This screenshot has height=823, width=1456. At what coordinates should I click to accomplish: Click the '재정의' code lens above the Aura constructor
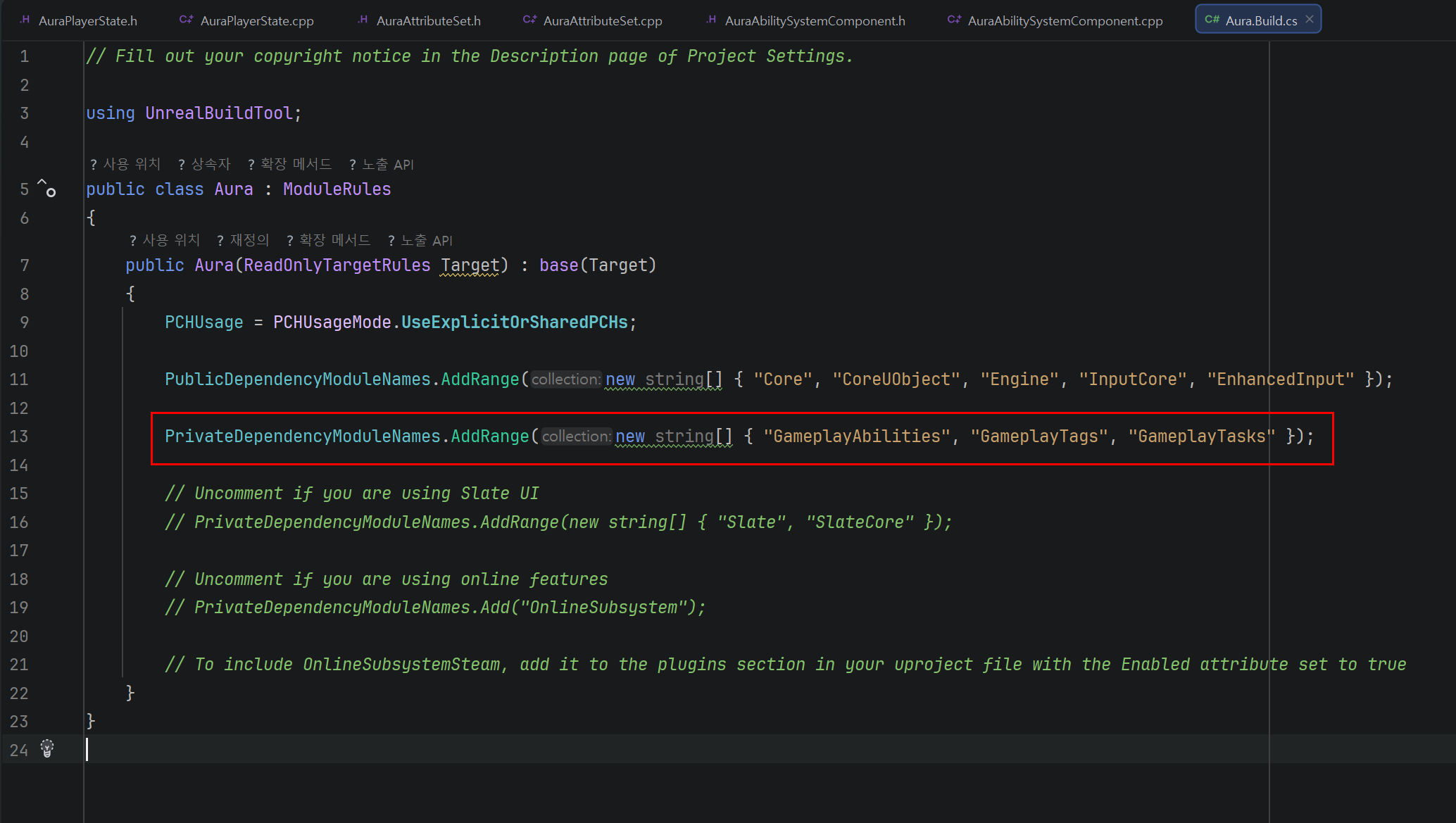(x=249, y=240)
